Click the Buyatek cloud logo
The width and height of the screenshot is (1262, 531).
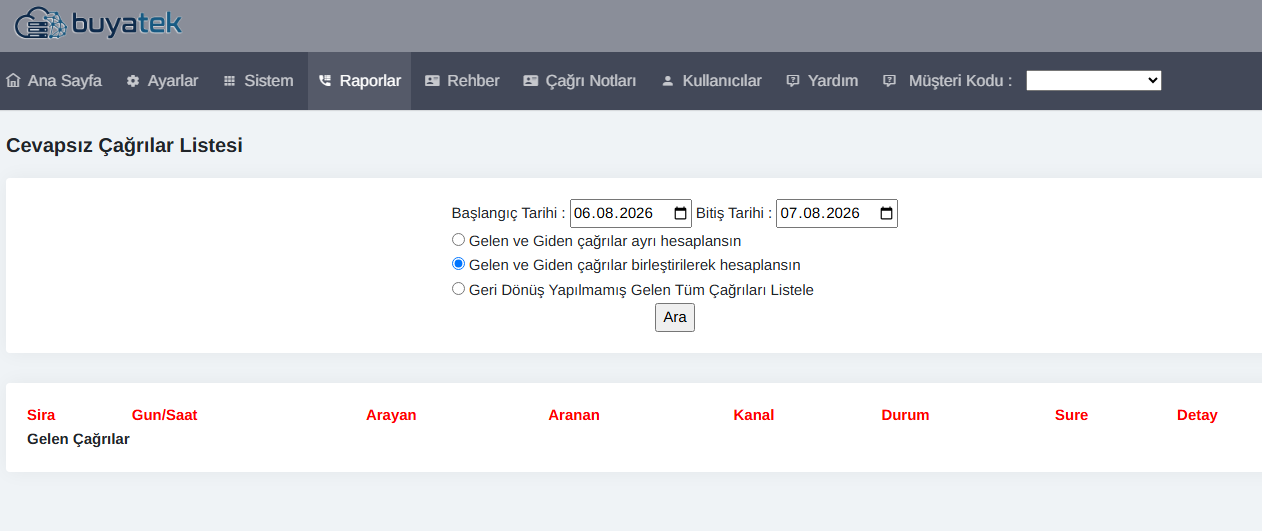pos(99,23)
